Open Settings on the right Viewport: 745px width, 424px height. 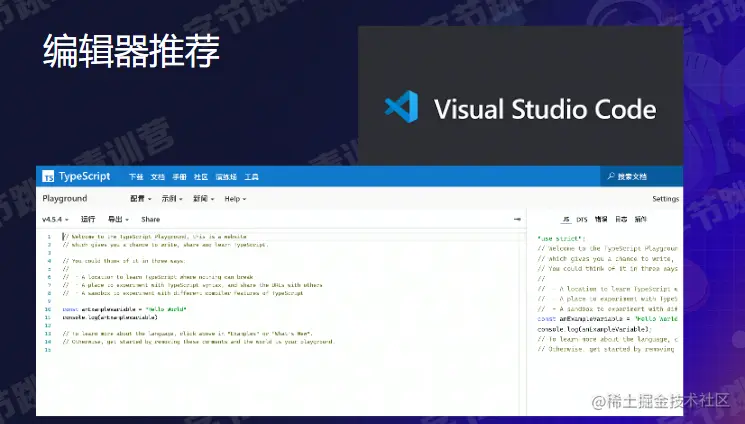[665, 199]
